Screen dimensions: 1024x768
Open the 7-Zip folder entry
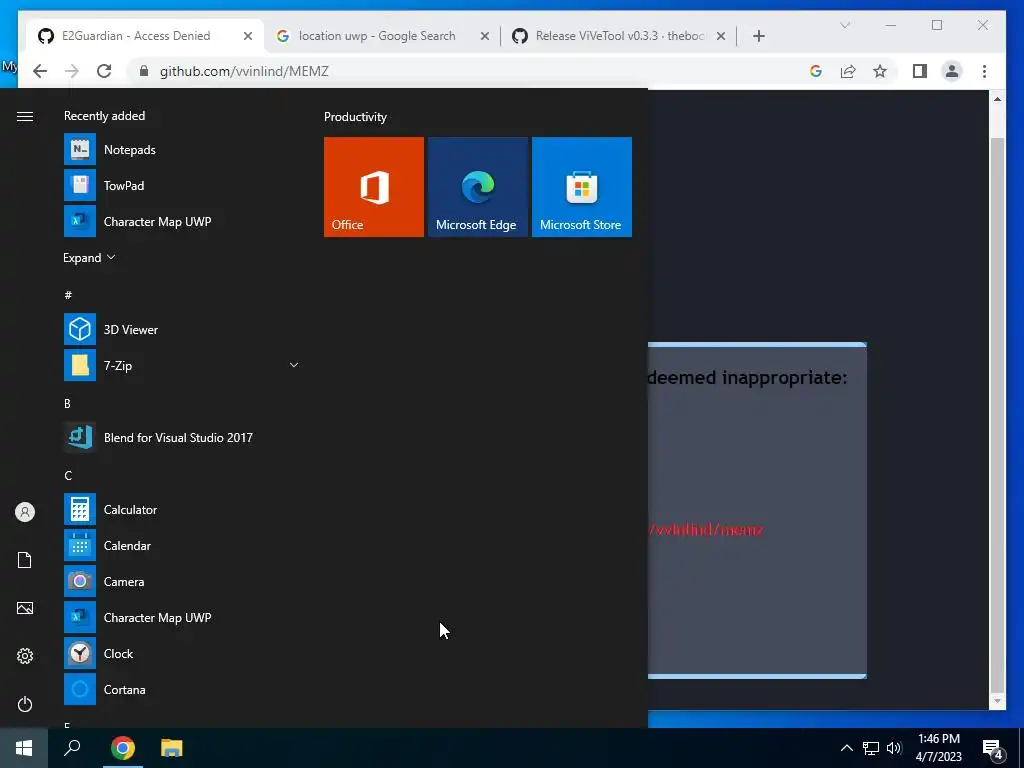point(182,366)
